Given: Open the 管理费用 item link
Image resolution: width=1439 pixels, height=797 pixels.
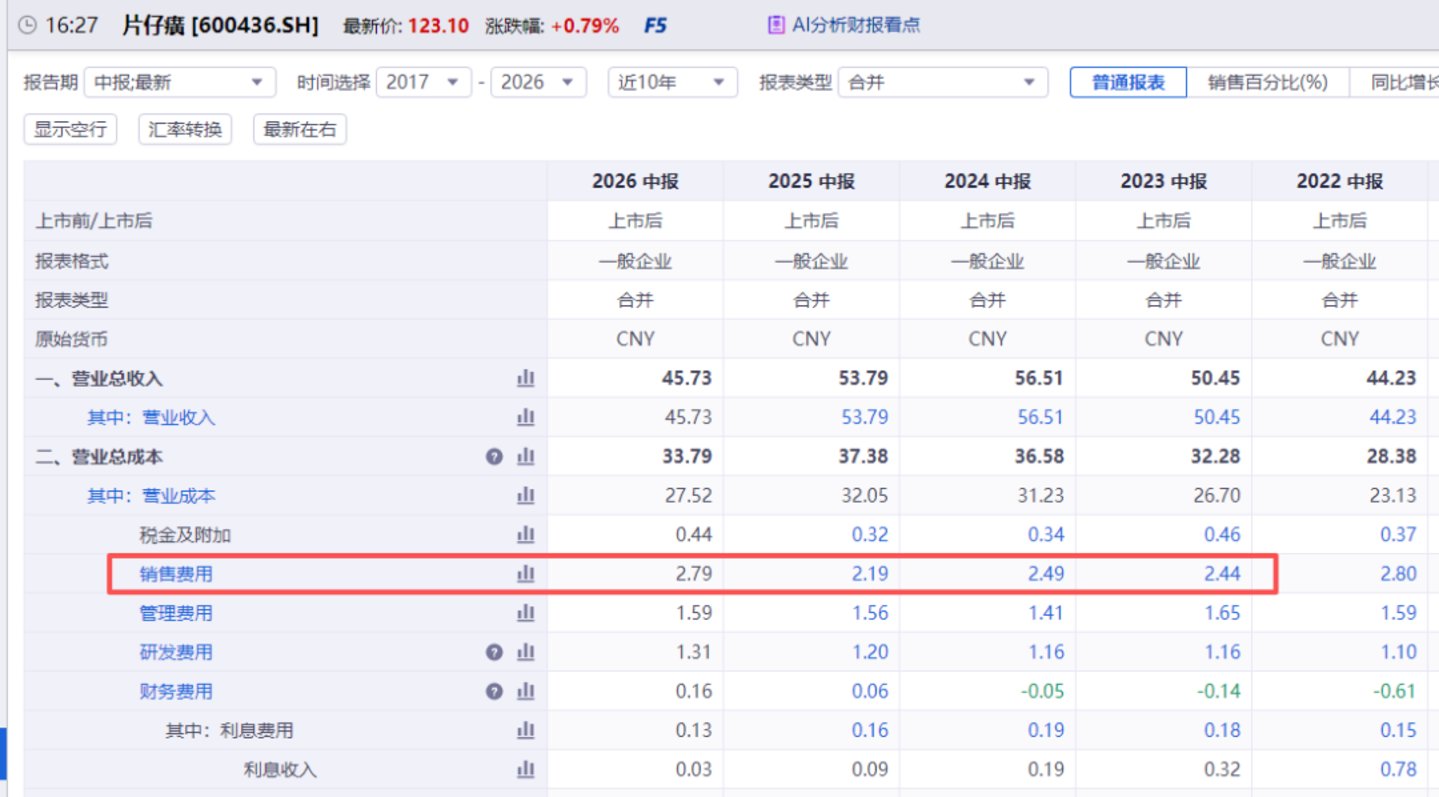Looking at the screenshot, I should (x=176, y=613).
